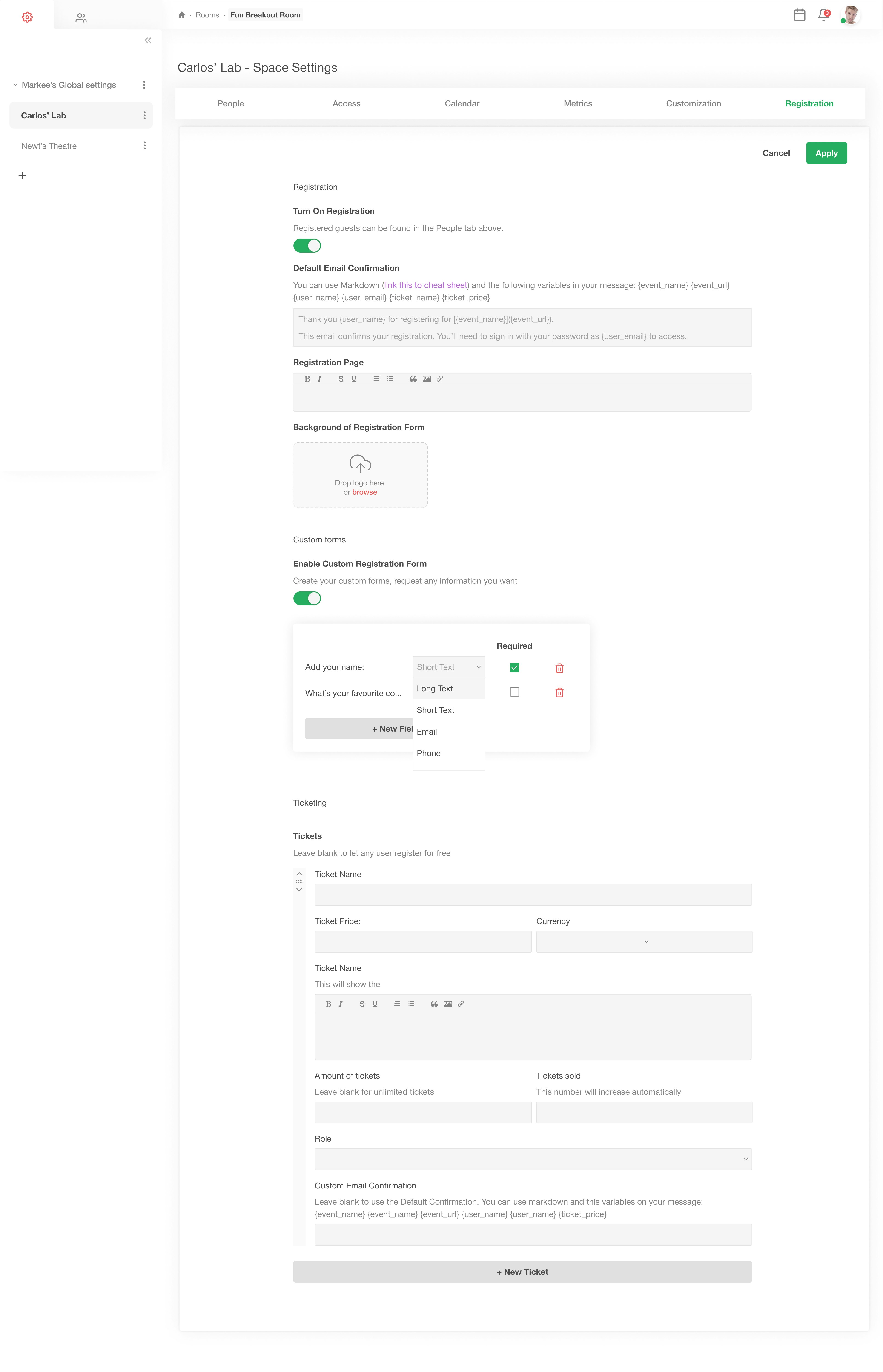Screen dimensions: 883x1372
Task: Apply bold in ticket description editor
Action: tap(329, 1004)
